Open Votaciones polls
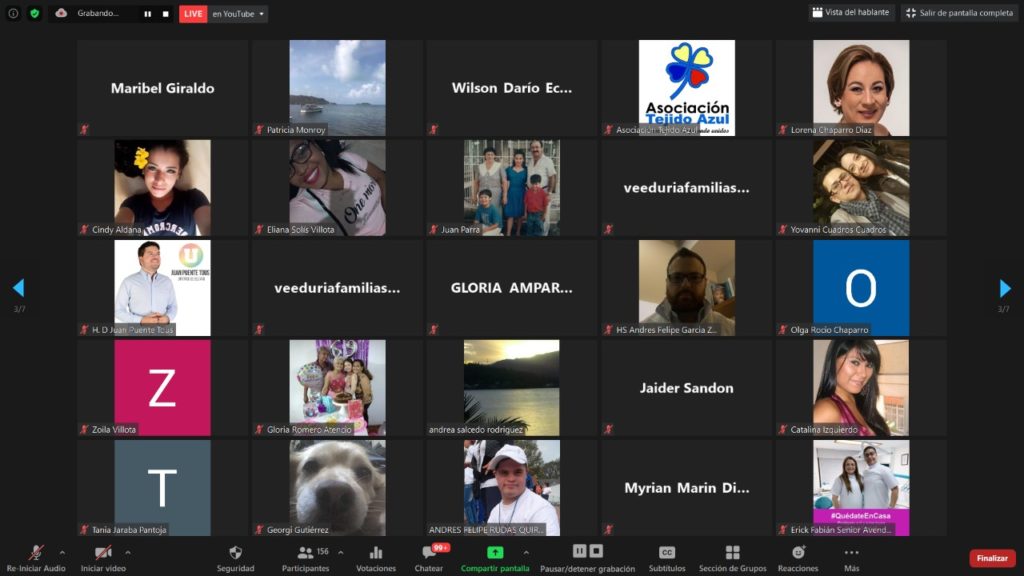Screen dimensions: 1024x576 pos(376,559)
